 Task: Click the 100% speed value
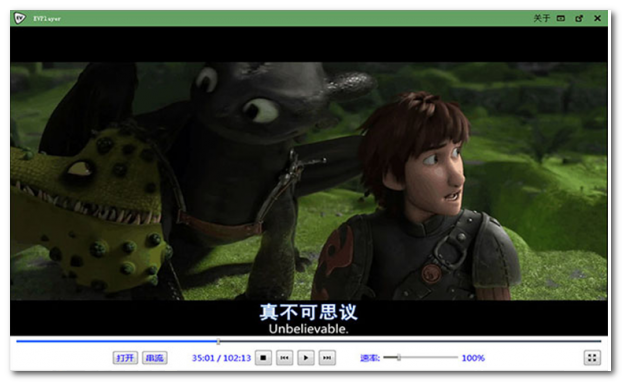pos(473,358)
